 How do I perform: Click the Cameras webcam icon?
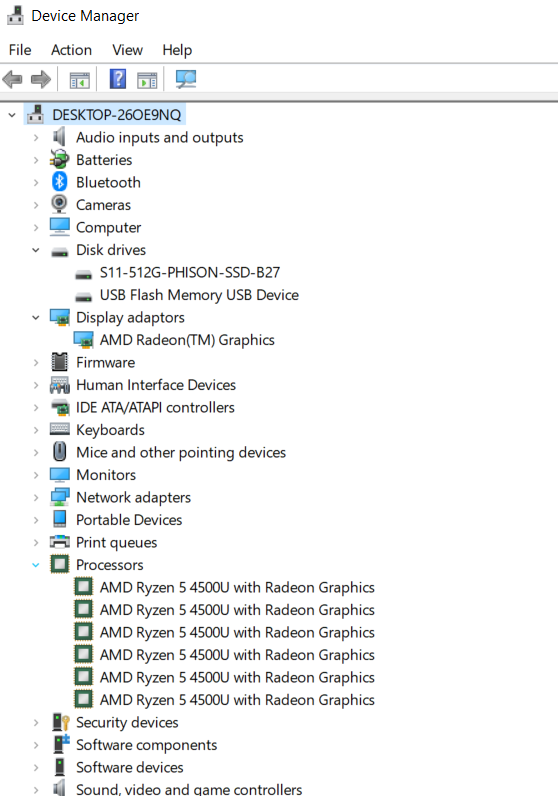59,205
